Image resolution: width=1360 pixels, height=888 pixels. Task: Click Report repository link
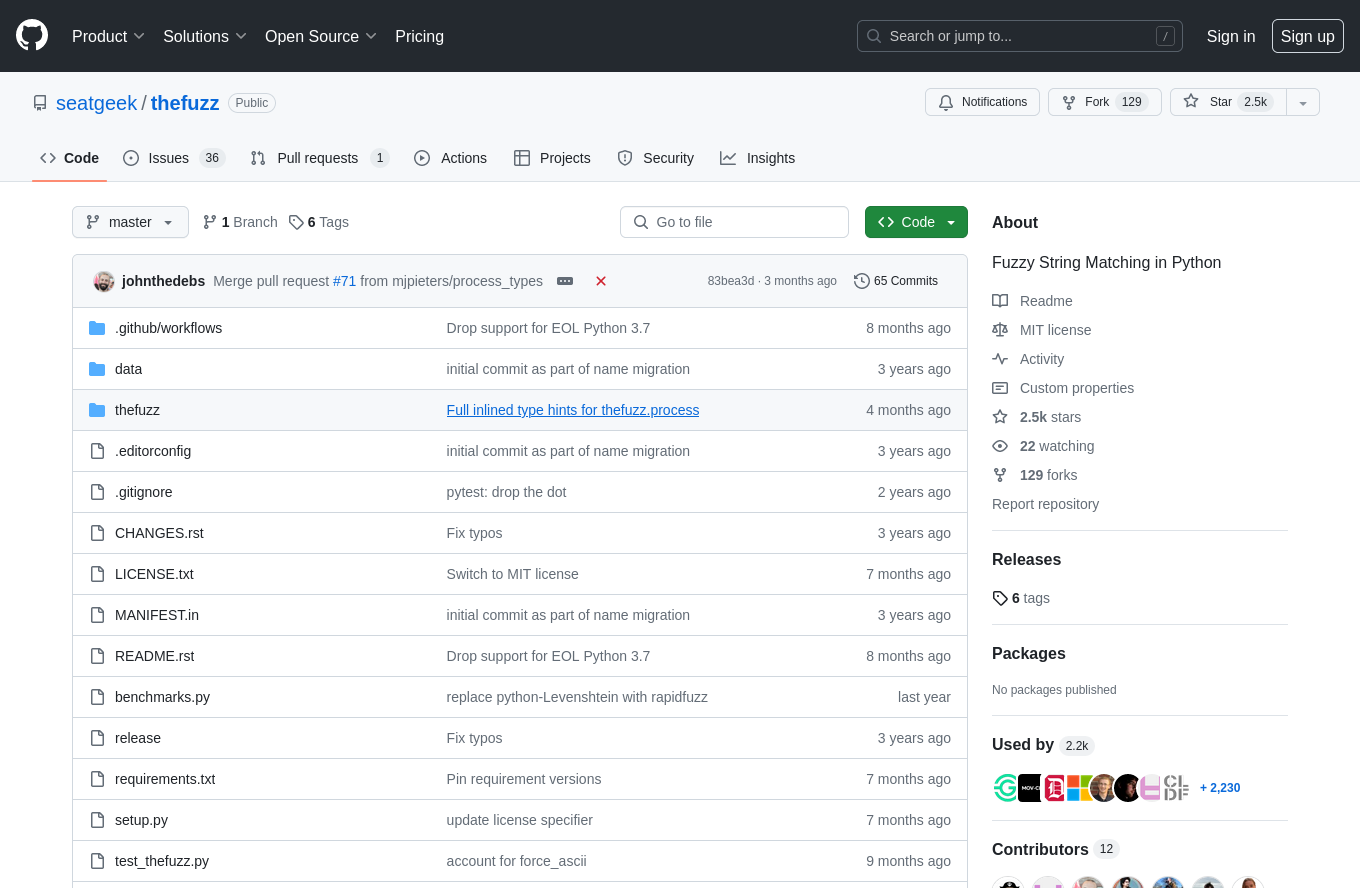pyautogui.click(x=1045, y=504)
